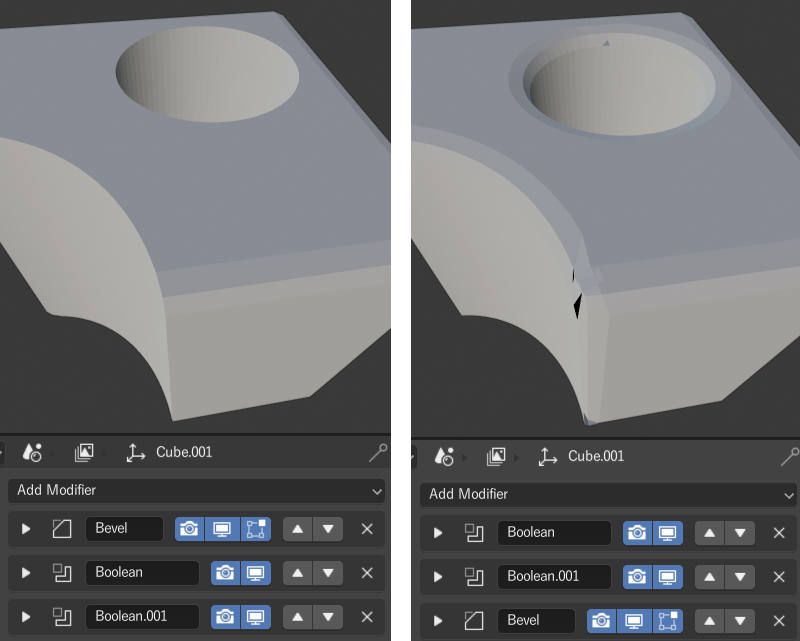Move Boolean modifier down in right panel
The height and width of the screenshot is (641, 800).
(x=740, y=533)
